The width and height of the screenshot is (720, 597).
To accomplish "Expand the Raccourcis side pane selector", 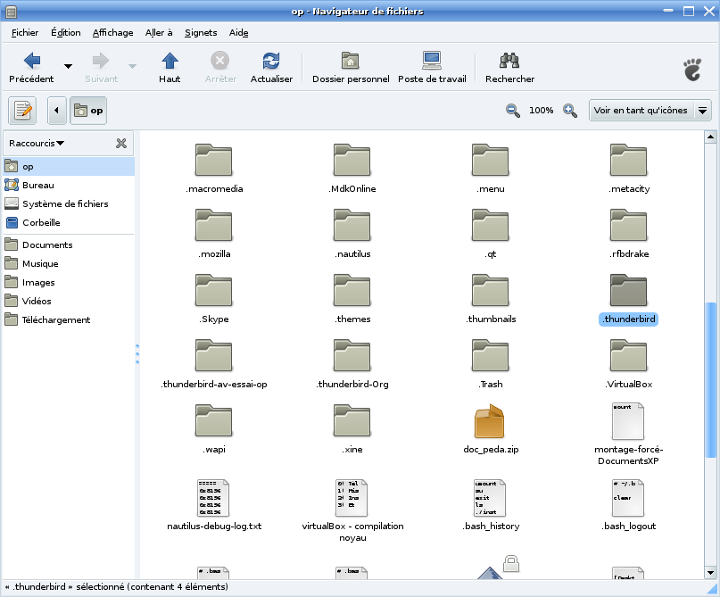I will click(x=37, y=143).
